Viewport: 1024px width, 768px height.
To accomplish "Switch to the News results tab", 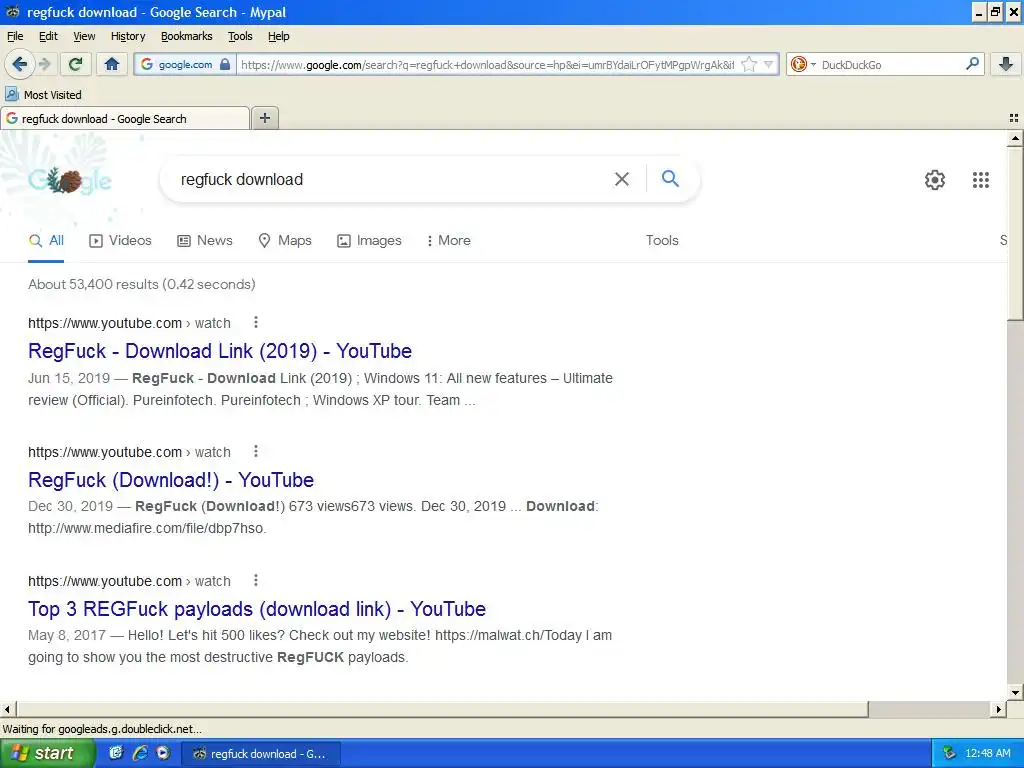I will tap(205, 240).
